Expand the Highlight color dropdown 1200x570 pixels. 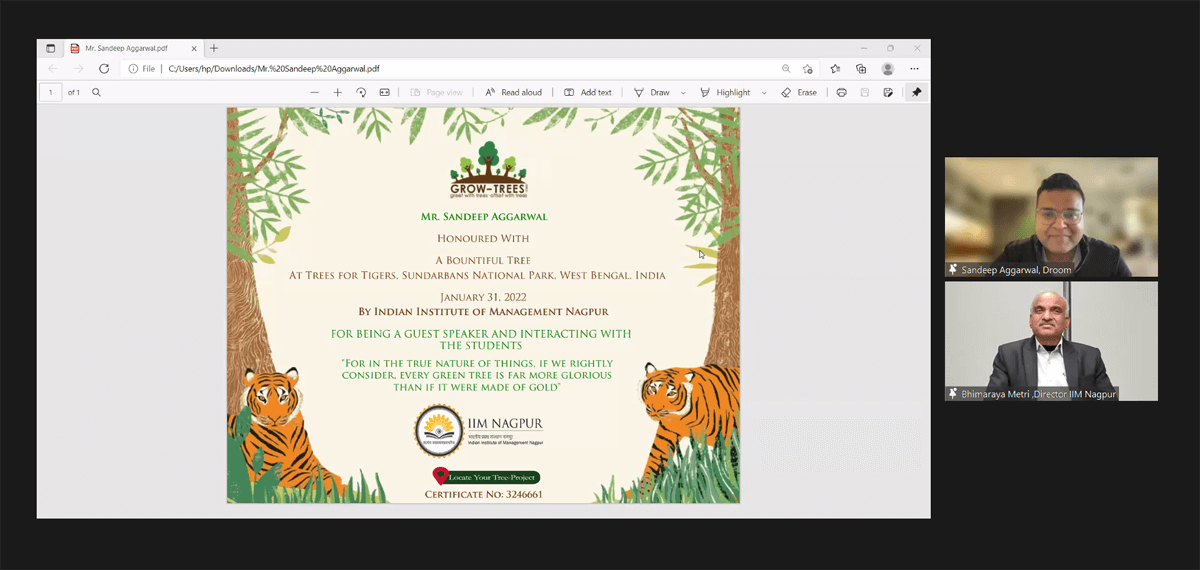764,92
